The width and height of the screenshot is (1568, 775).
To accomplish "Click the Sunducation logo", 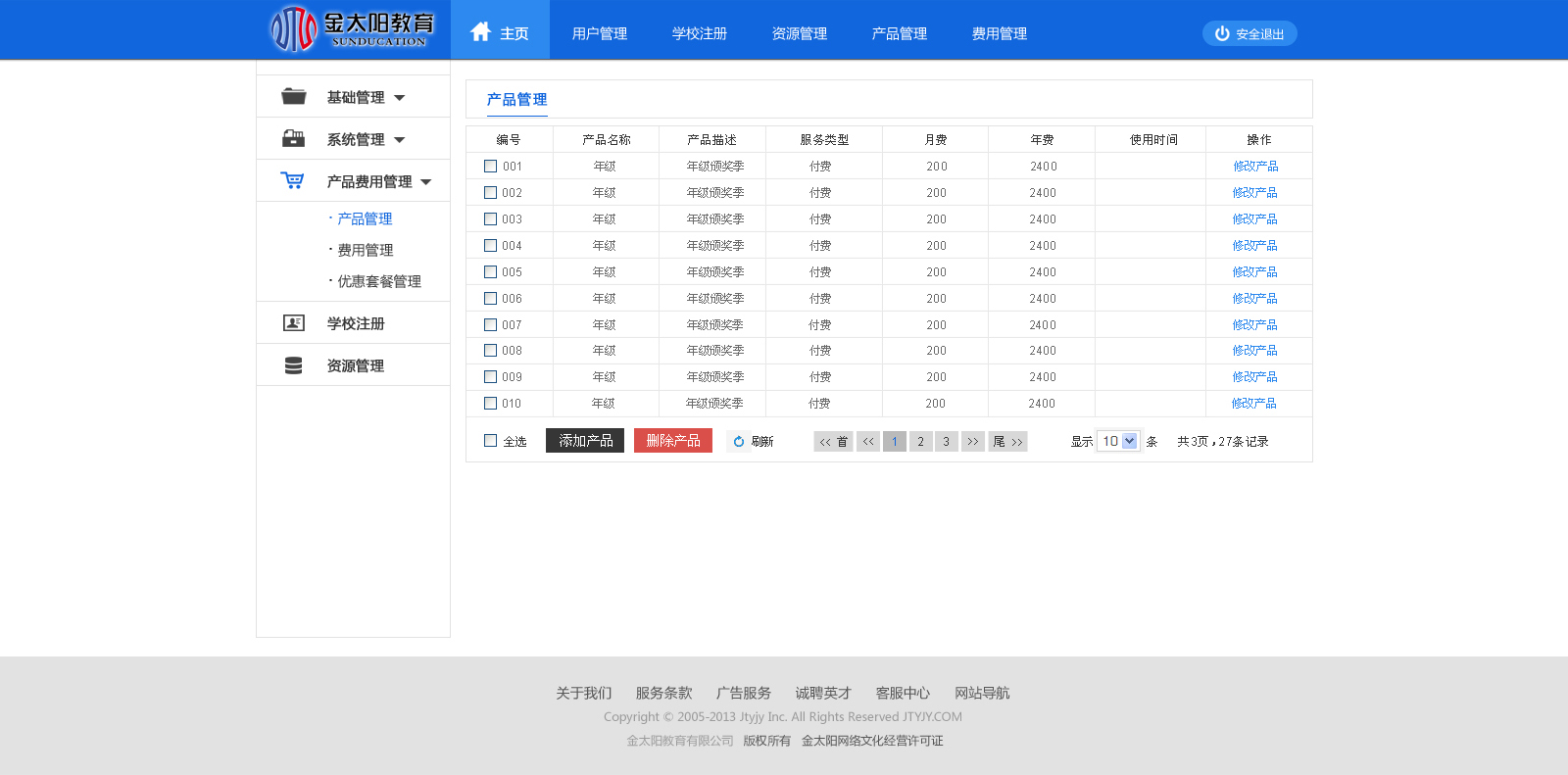I will (352, 29).
